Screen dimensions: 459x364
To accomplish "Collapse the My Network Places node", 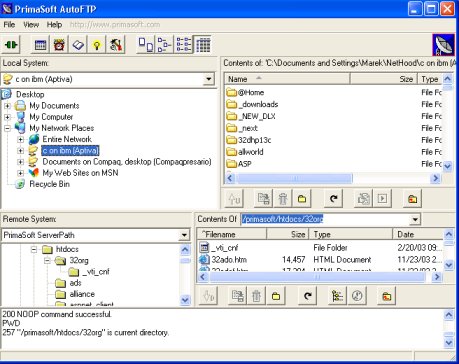I will pos(7,128).
